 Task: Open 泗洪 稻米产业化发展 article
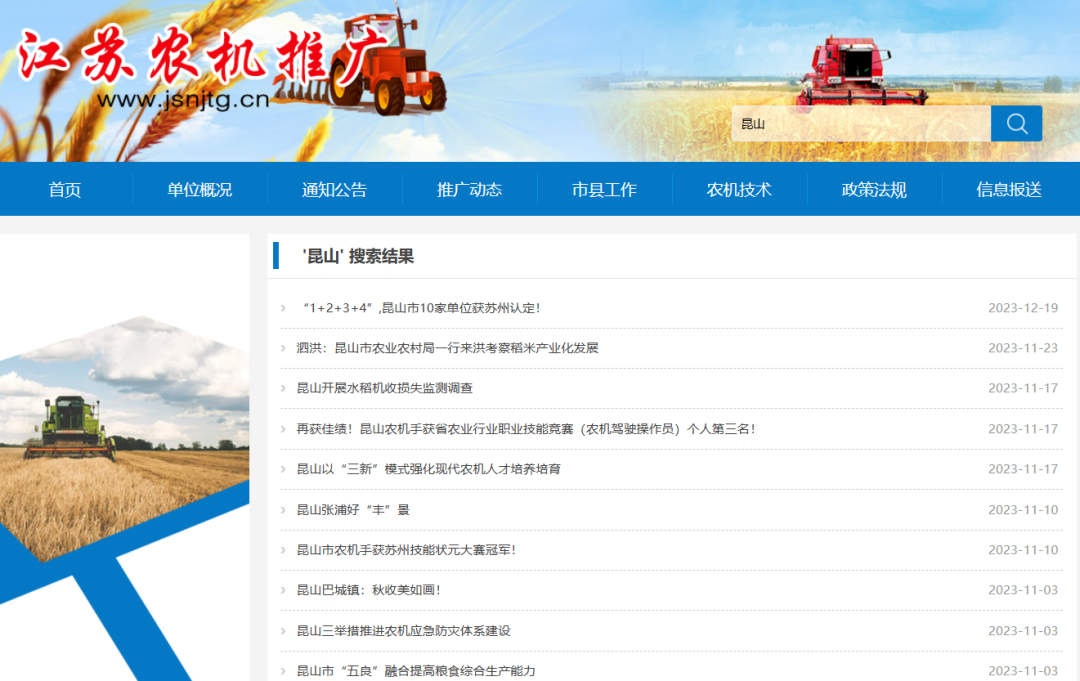coord(447,348)
